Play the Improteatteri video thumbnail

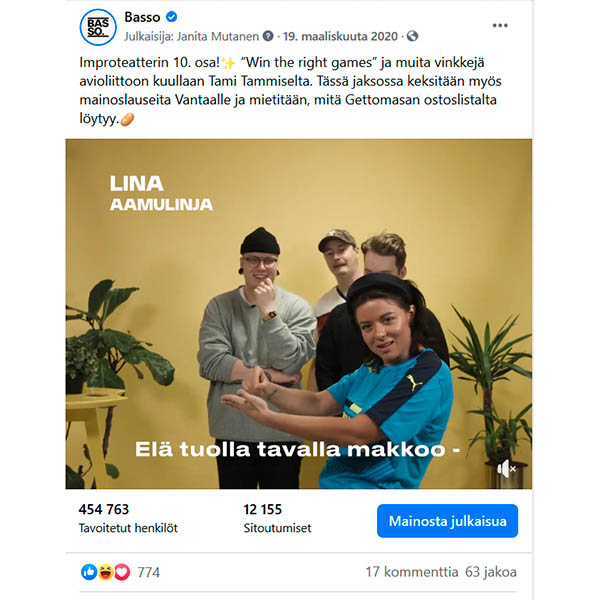298,314
